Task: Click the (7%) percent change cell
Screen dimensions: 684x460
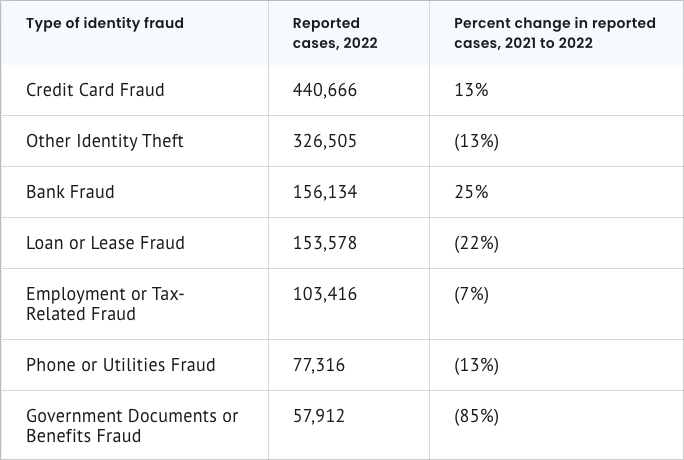Action: (x=471, y=294)
